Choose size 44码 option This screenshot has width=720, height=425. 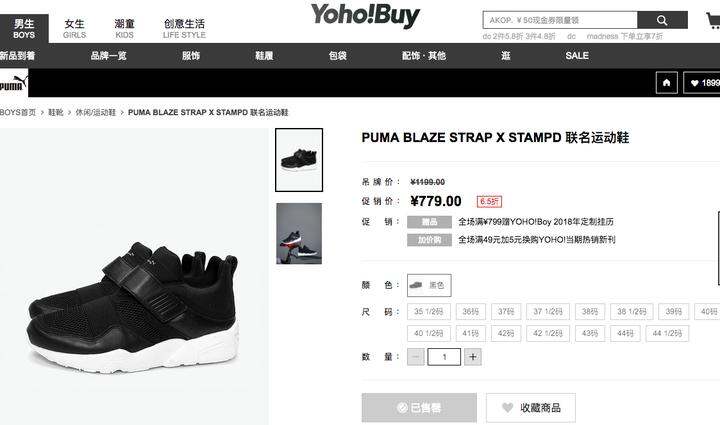click(x=625, y=333)
